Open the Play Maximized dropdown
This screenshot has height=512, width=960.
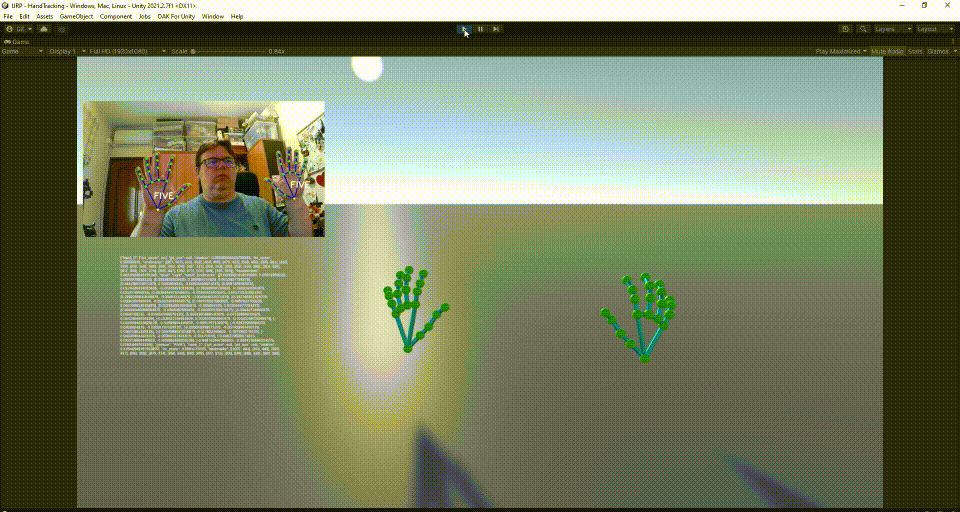point(841,51)
